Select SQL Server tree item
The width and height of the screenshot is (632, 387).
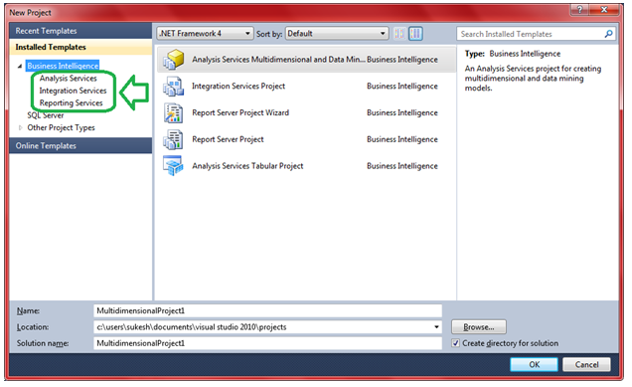coord(46,116)
